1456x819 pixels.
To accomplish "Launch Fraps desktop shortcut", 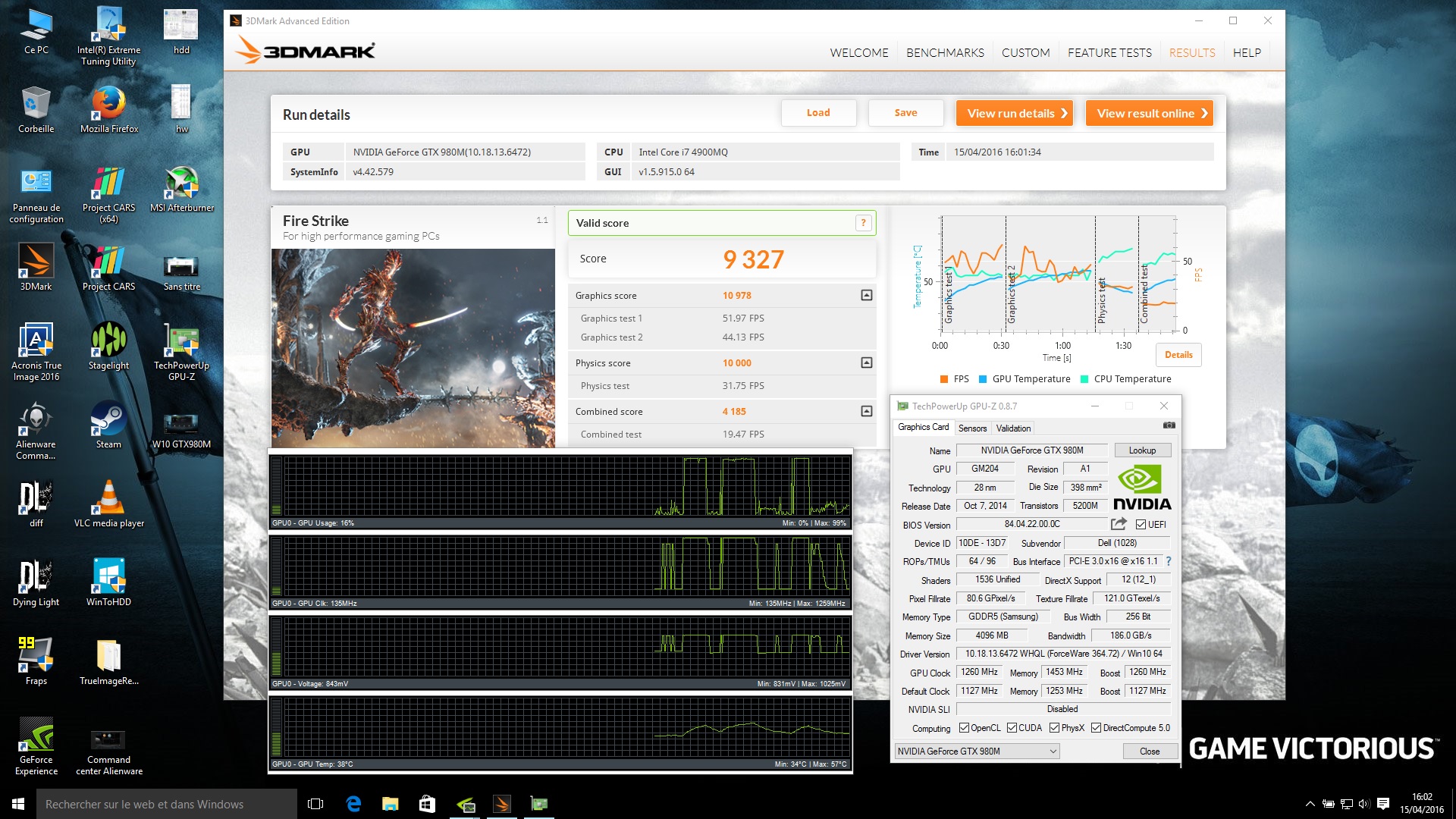I will pos(36,662).
